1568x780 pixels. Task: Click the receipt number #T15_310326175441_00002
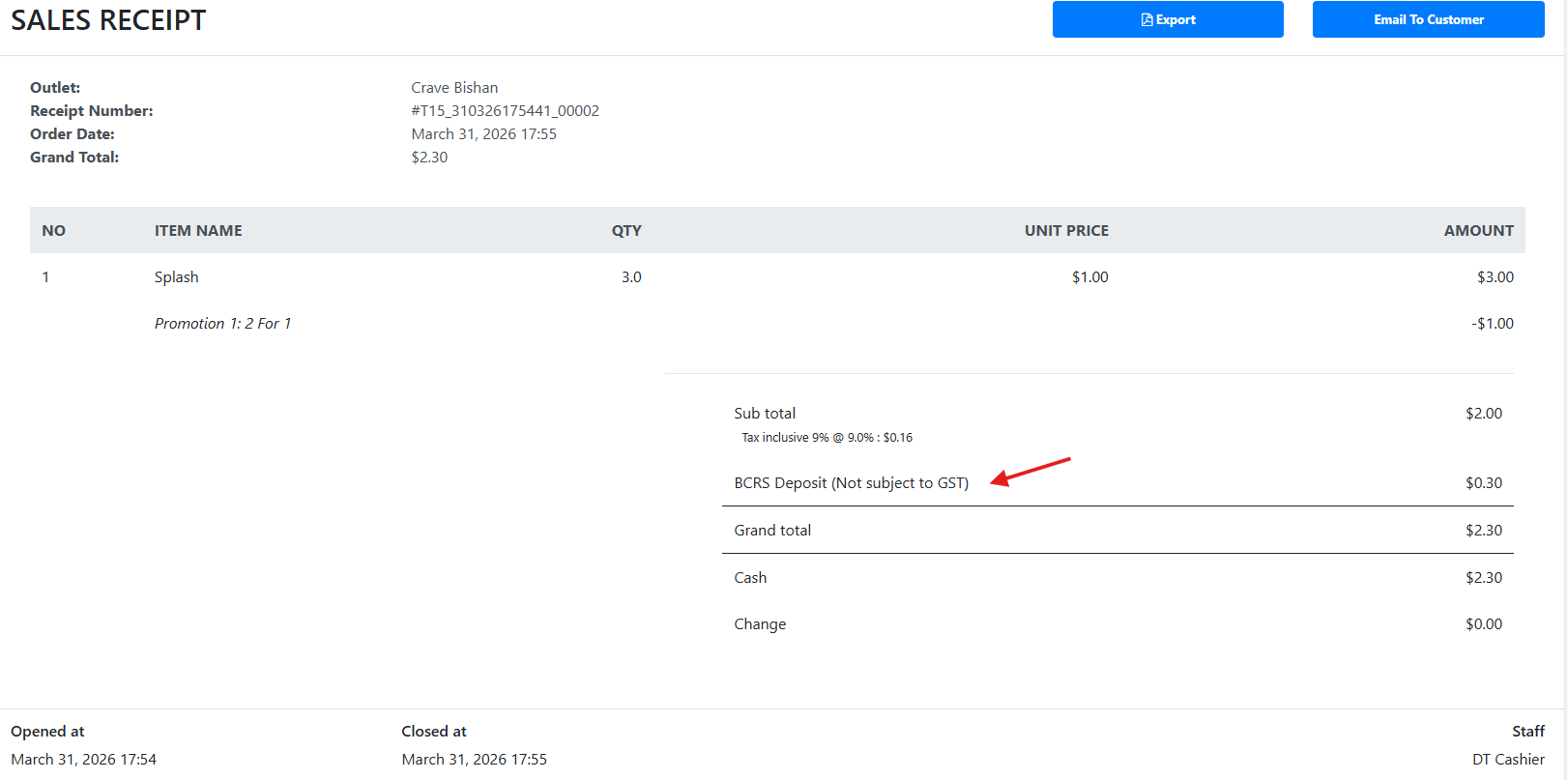pyautogui.click(x=505, y=111)
